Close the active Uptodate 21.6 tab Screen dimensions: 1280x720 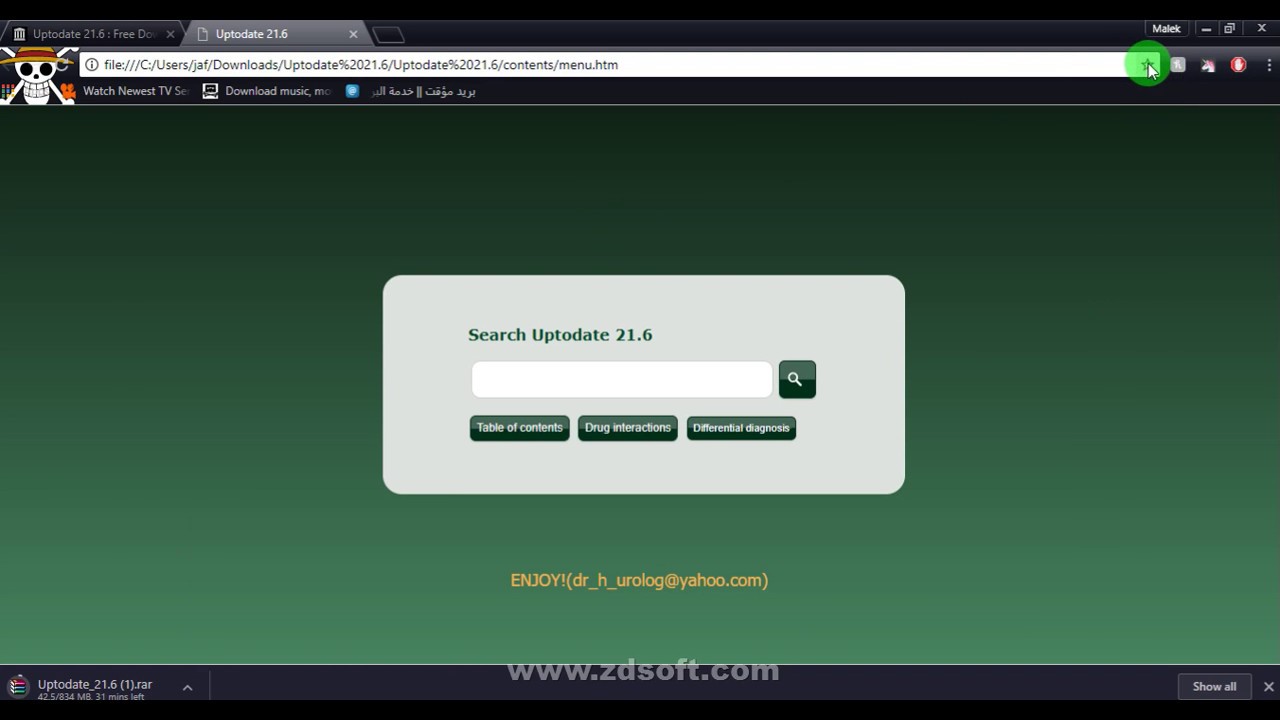(x=353, y=34)
